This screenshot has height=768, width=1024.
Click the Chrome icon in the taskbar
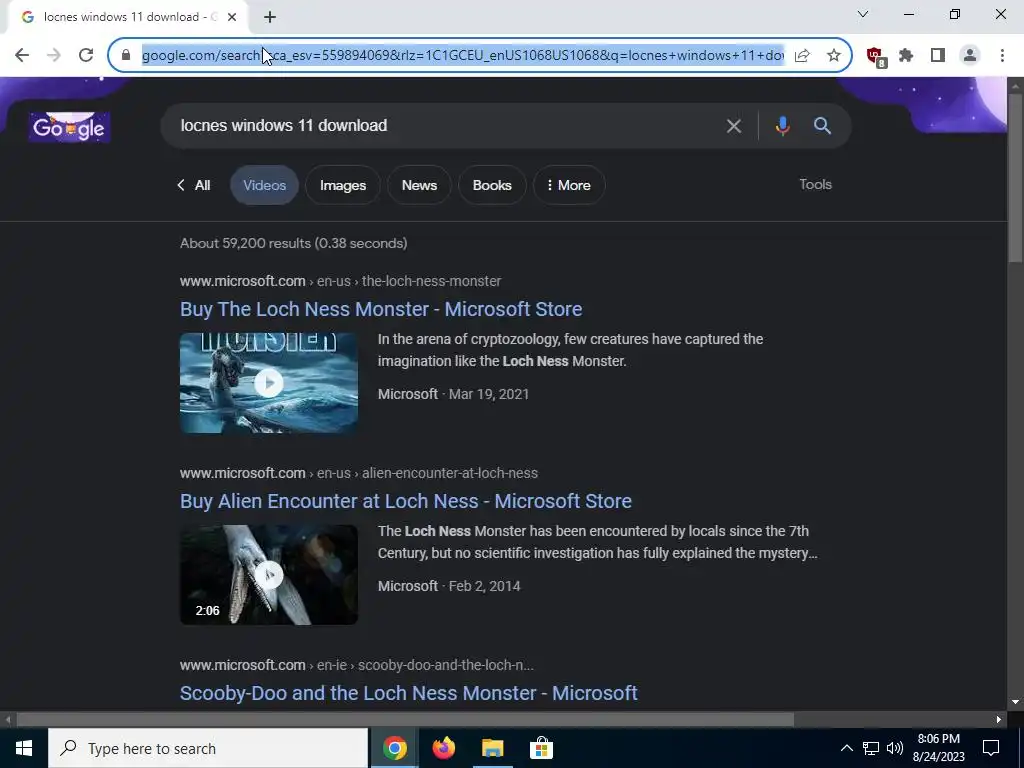point(394,748)
